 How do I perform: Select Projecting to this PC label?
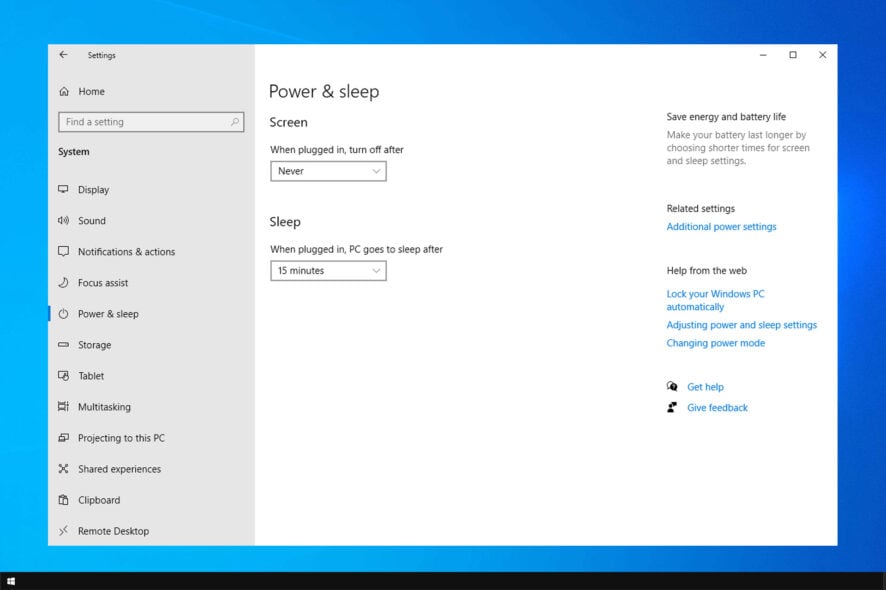point(121,439)
